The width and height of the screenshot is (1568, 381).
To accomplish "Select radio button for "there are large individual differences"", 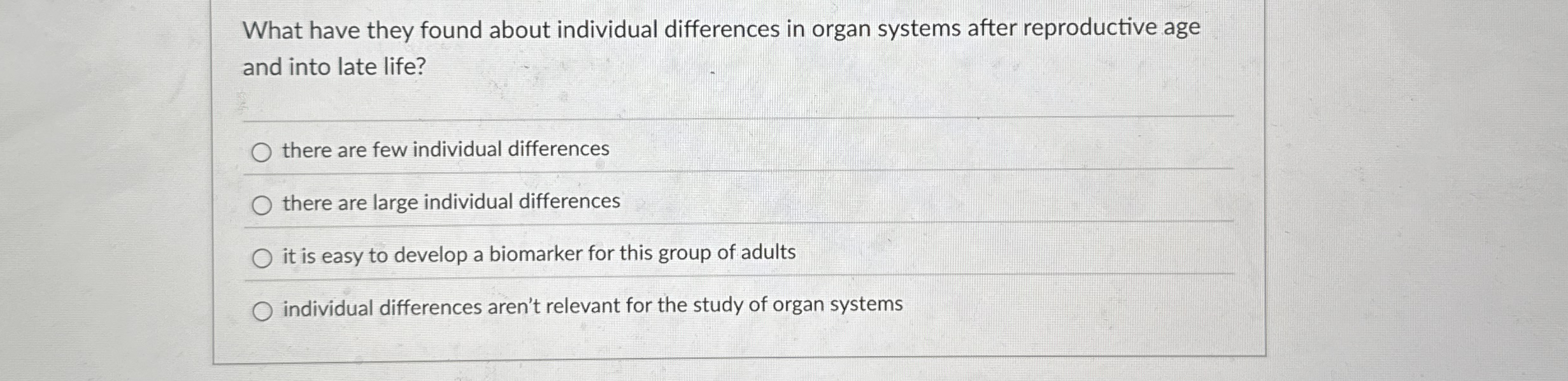I will pyautogui.click(x=262, y=204).
